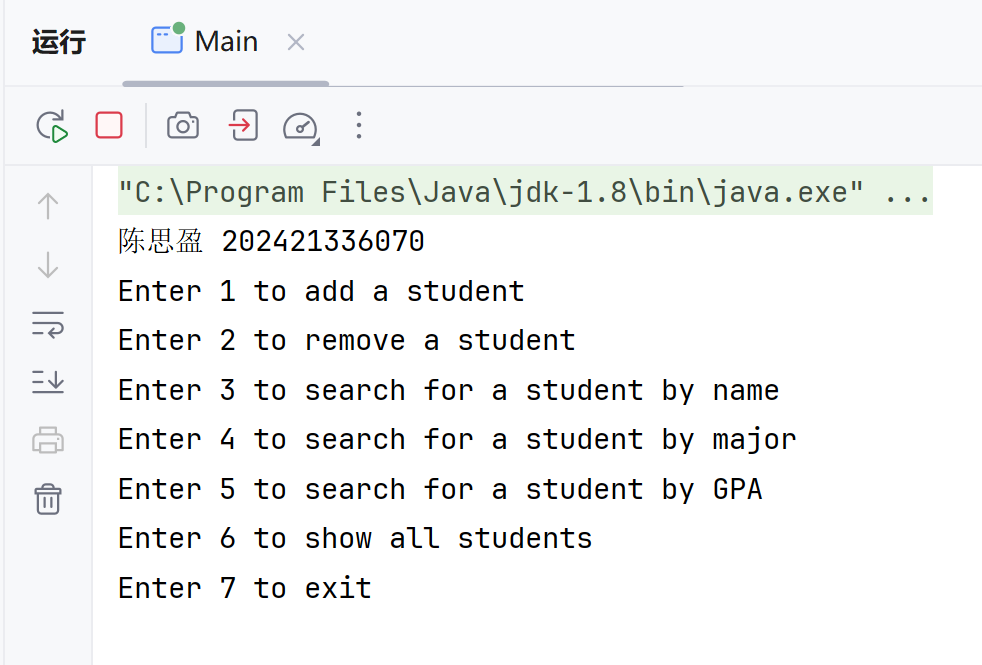This screenshot has height=665, width=982.
Task: Expand the folded java.exe command line
Action: pos(908,191)
